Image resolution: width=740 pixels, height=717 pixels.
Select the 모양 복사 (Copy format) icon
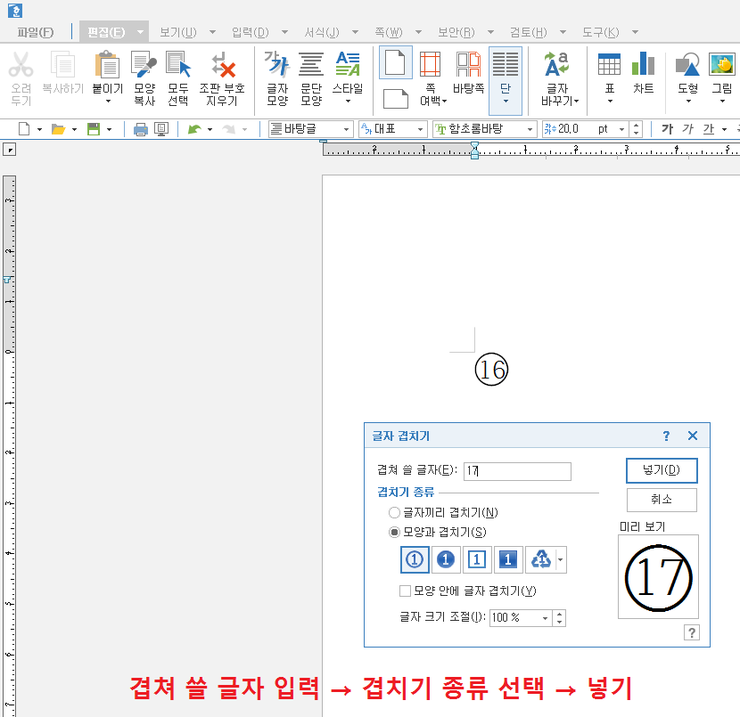pos(145,66)
